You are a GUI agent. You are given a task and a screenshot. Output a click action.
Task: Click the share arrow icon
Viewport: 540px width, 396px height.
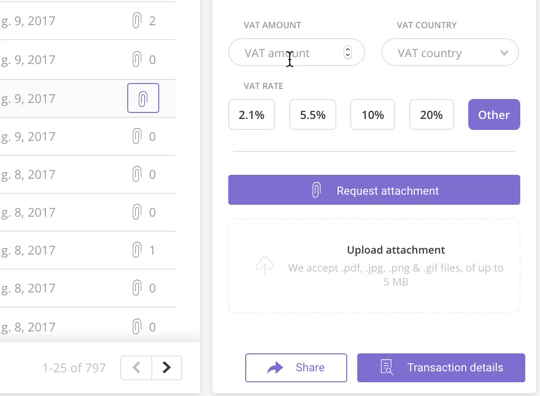pyautogui.click(x=275, y=368)
